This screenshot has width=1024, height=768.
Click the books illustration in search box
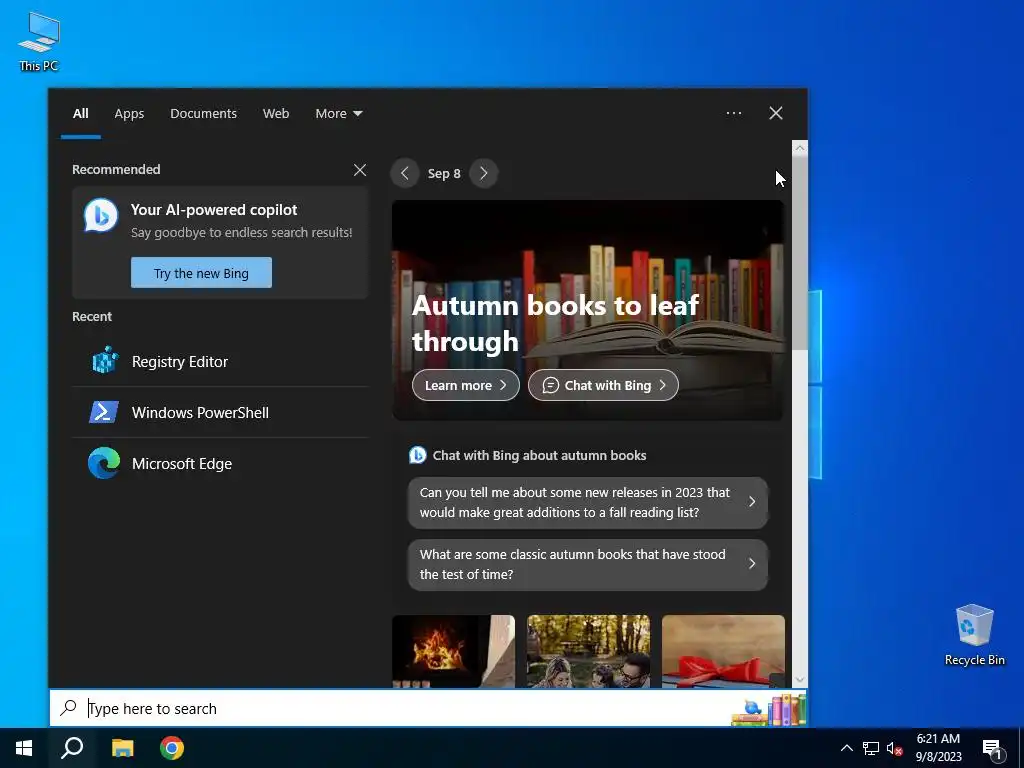pyautogui.click(x=769, y=710)
